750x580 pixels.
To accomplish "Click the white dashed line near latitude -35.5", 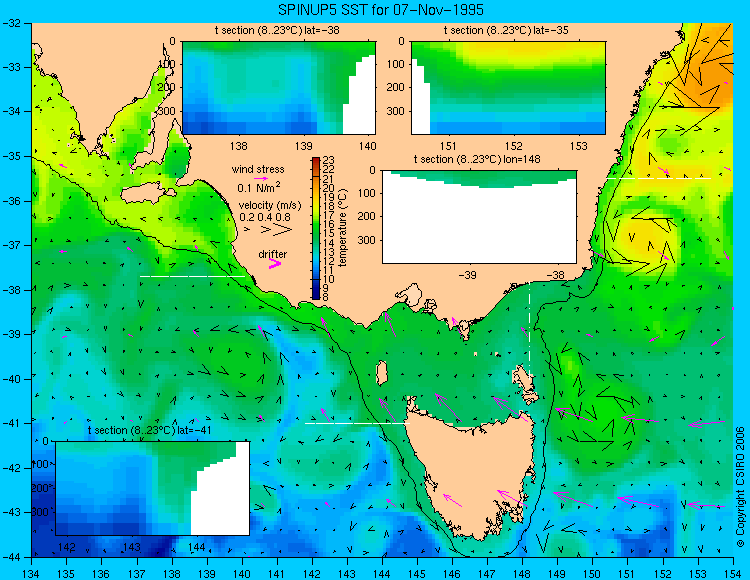I will pyautogui.click(x=659, y=178).
